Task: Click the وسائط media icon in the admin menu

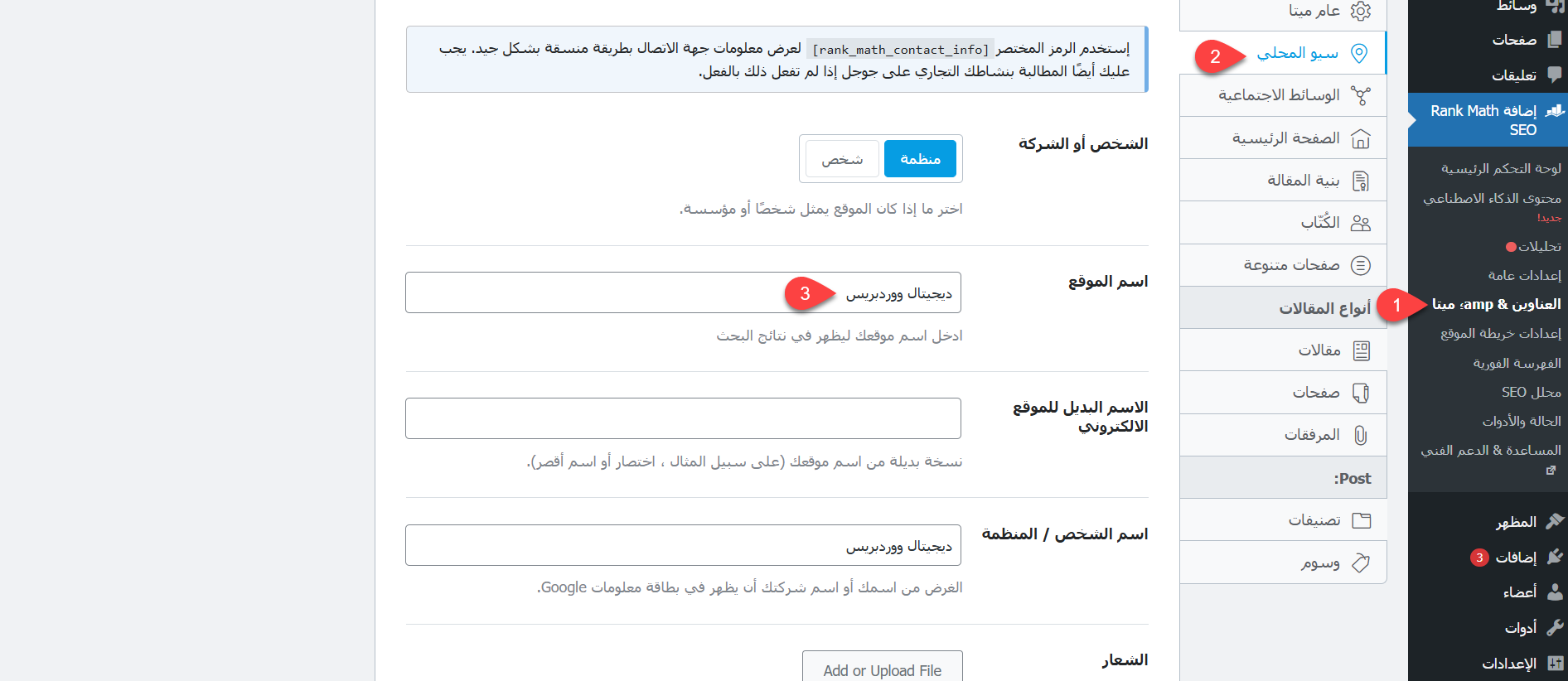Action: (x=1555, y=5)
